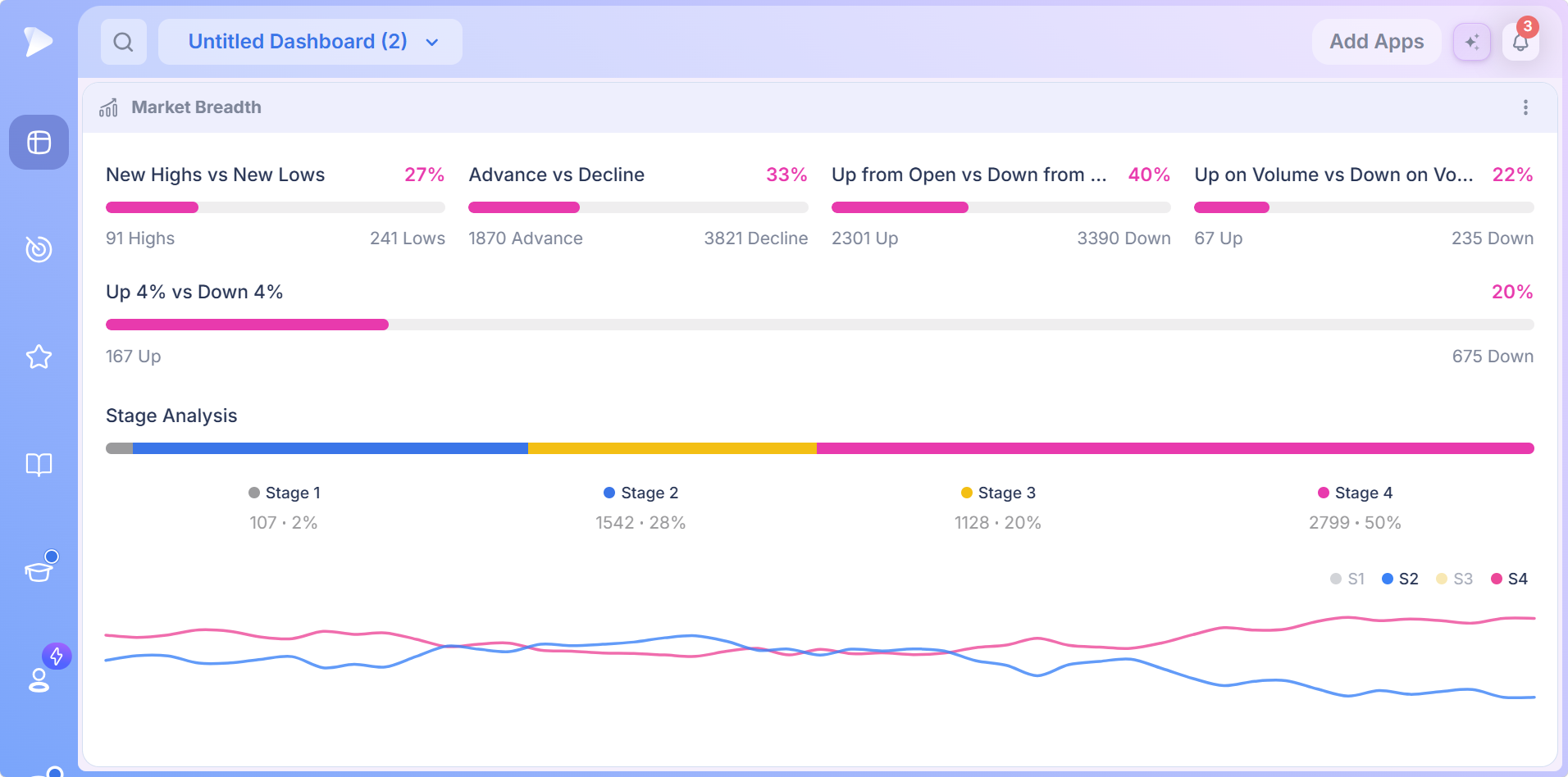Click the 675 Down count
Viewport: 1568px width, 777px height.
1493,357
